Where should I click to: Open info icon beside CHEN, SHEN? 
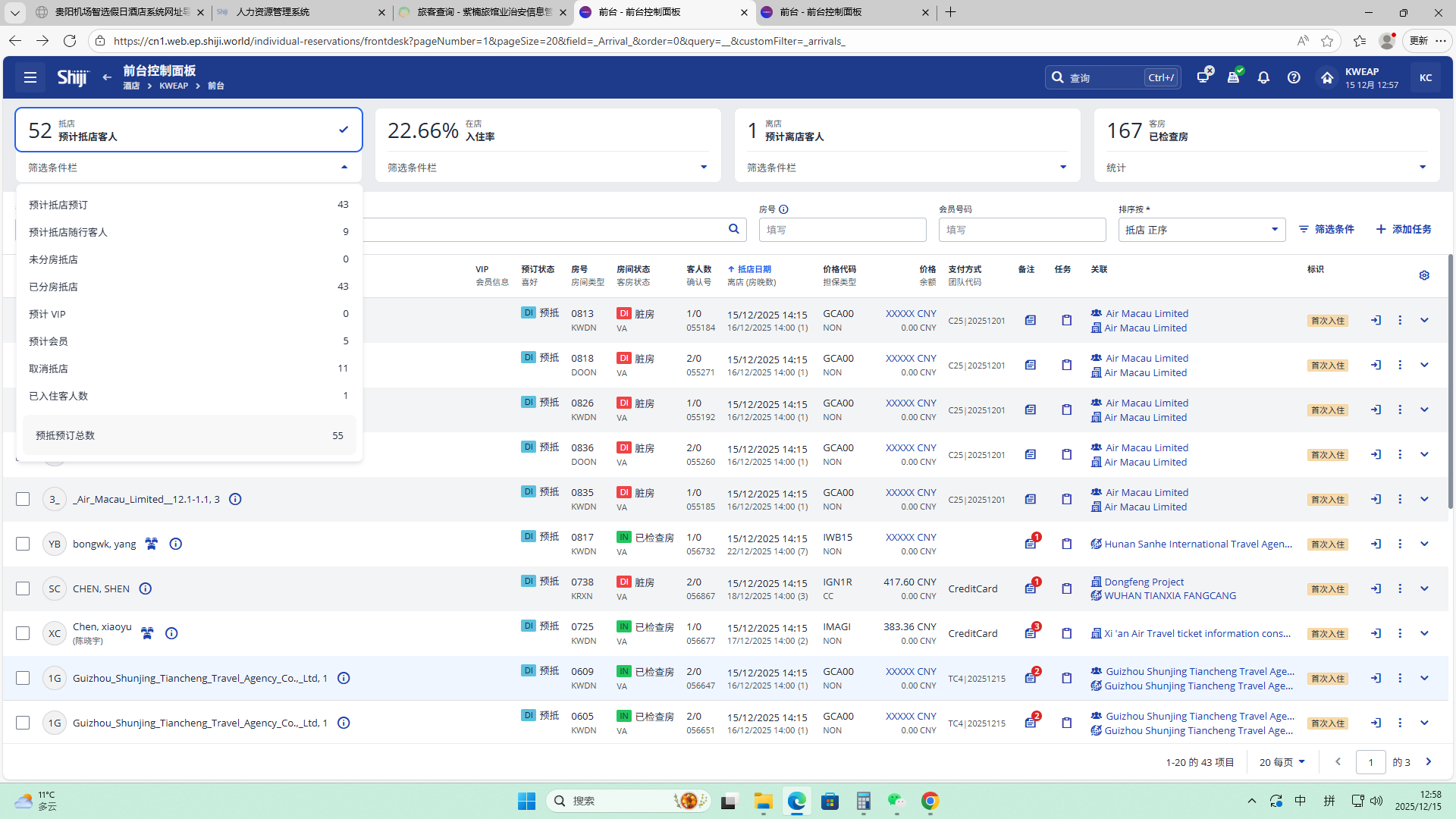click(x=146, y=588)
